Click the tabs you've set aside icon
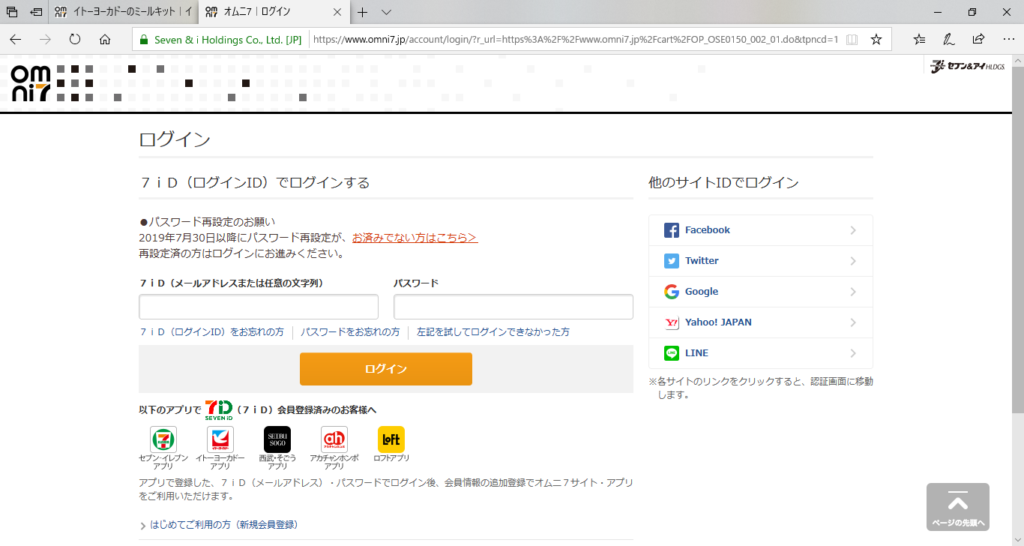 12,12
